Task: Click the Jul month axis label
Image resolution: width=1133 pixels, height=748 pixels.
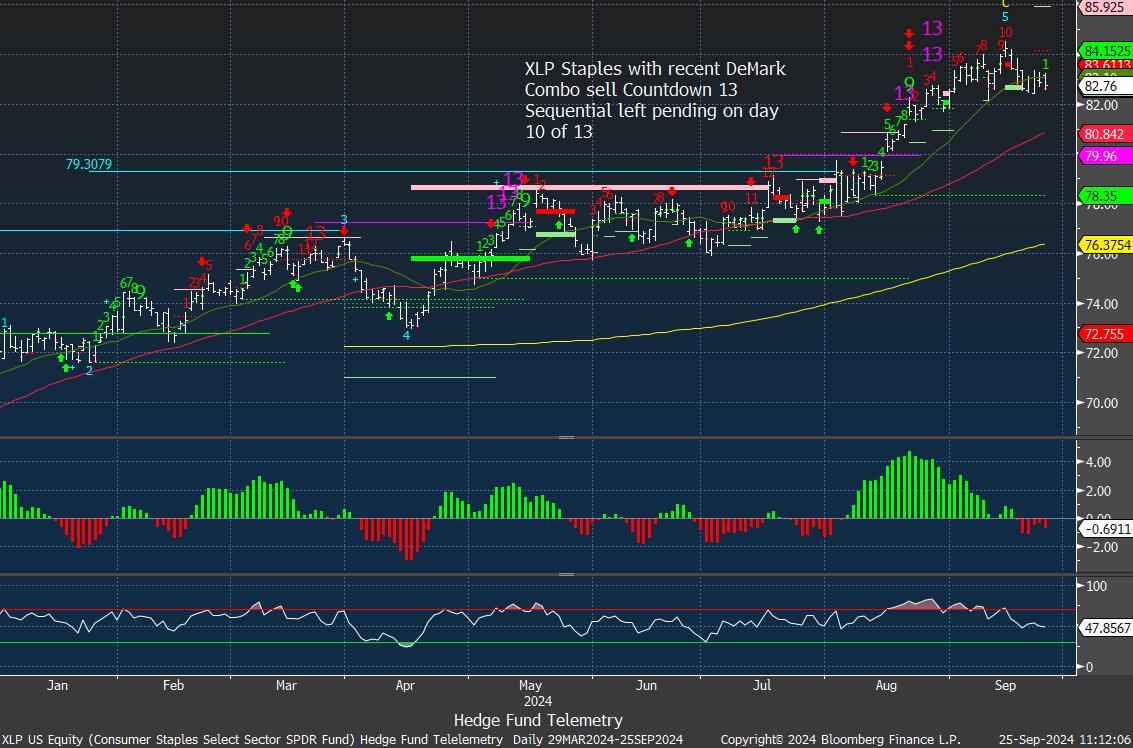Action: 762,685
